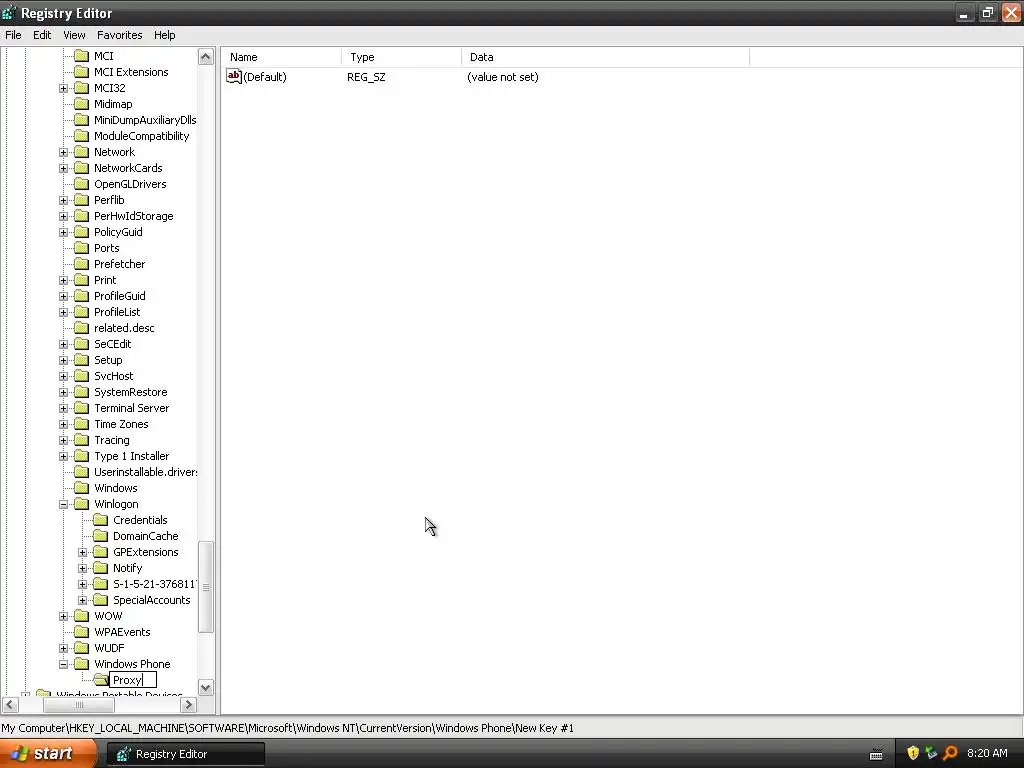Viewport: 1024px width, 768px height.
Task: Click the Setup folder icon
Action: point(82,360)
